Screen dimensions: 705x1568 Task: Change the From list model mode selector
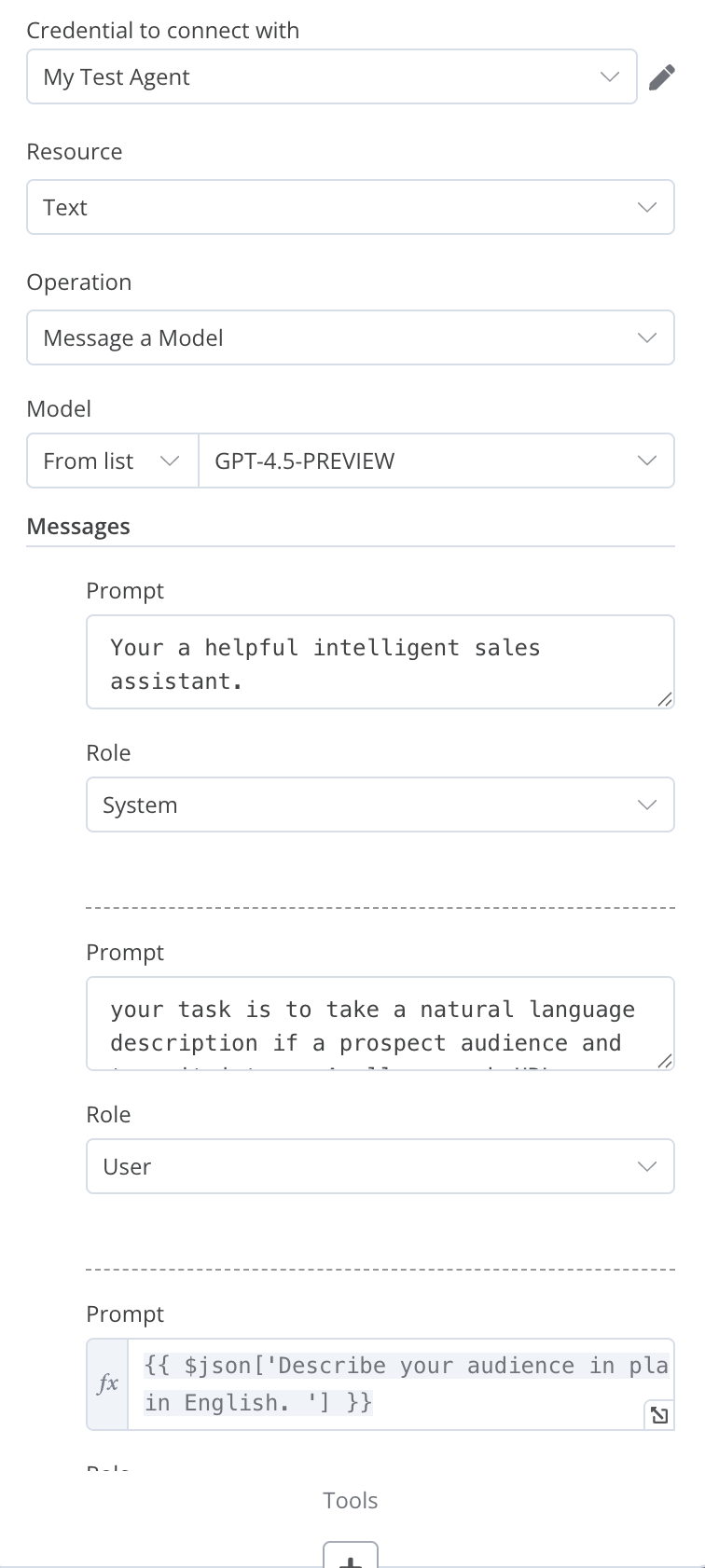(113, 461)
